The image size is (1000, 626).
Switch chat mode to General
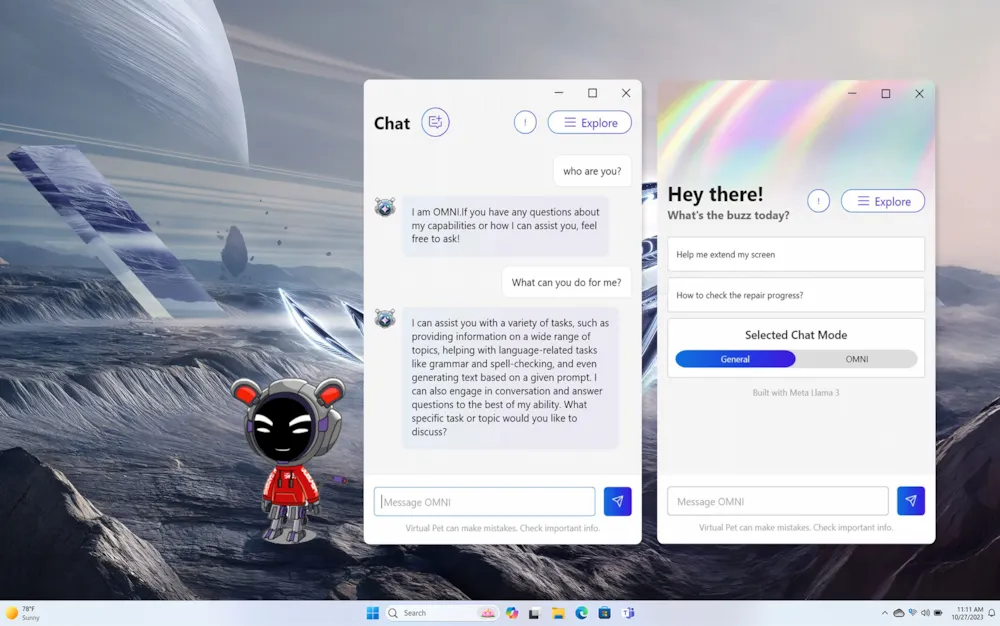735,359
